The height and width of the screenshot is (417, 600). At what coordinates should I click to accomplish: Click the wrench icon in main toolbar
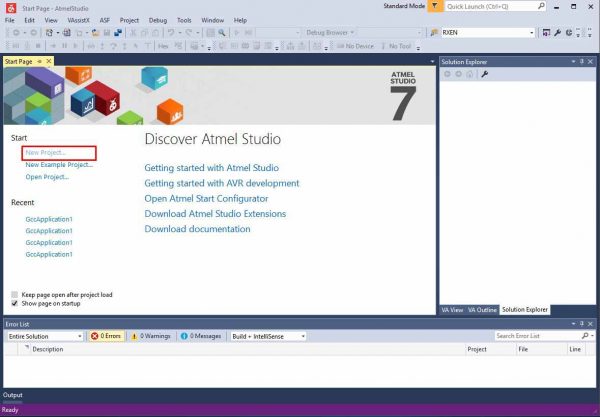558,33
